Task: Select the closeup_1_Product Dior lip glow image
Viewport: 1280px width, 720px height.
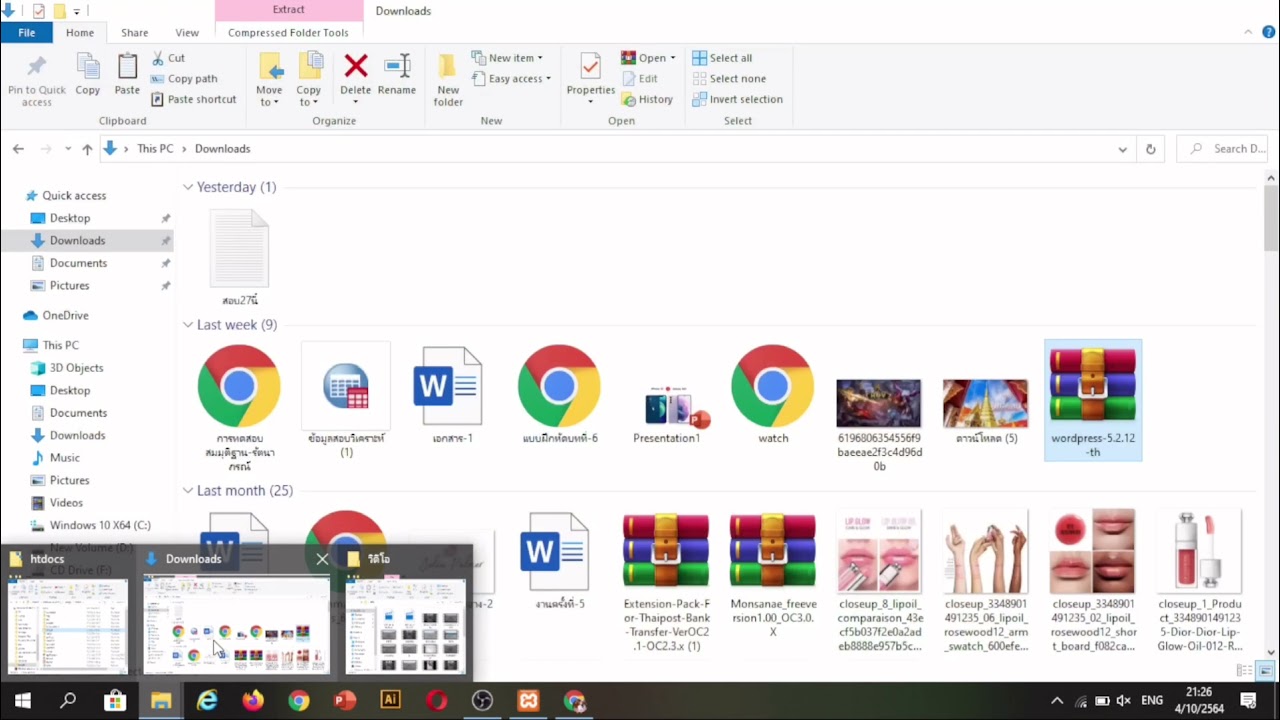Action: [x=1199, y=582]
